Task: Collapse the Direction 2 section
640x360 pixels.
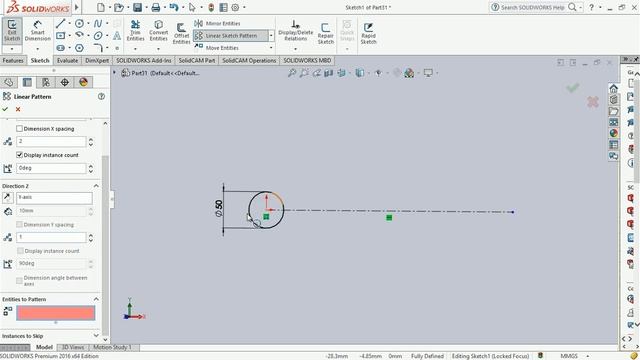Action: coord(96,186)
